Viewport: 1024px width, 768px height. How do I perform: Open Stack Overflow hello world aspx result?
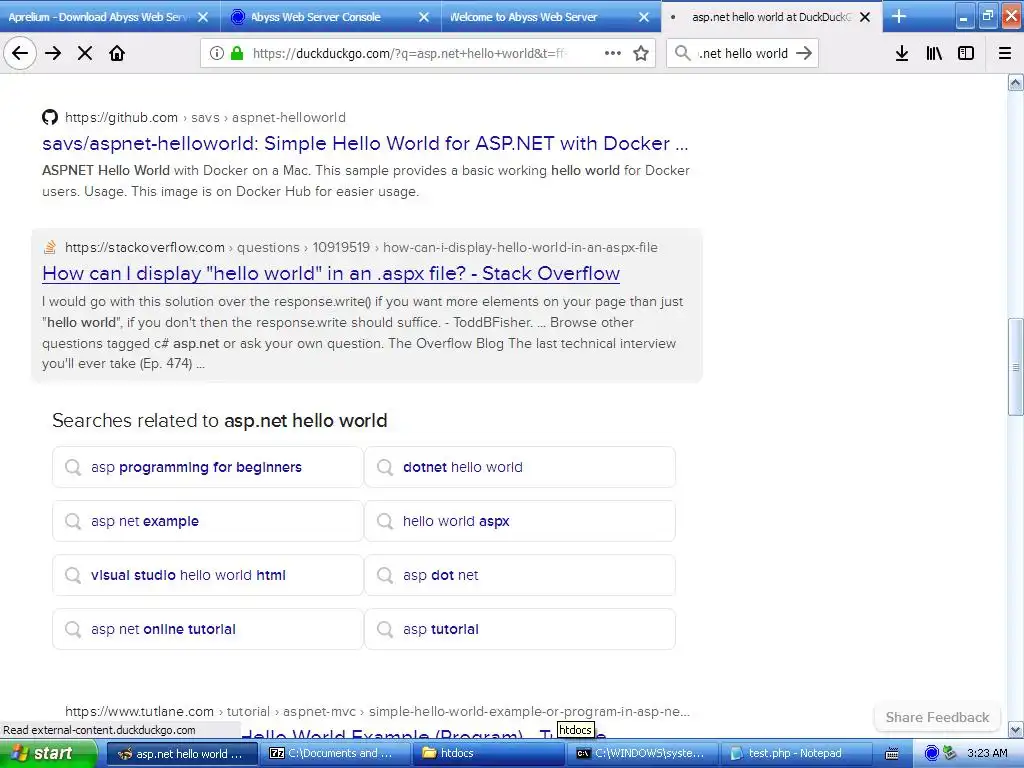click(330, 273)
